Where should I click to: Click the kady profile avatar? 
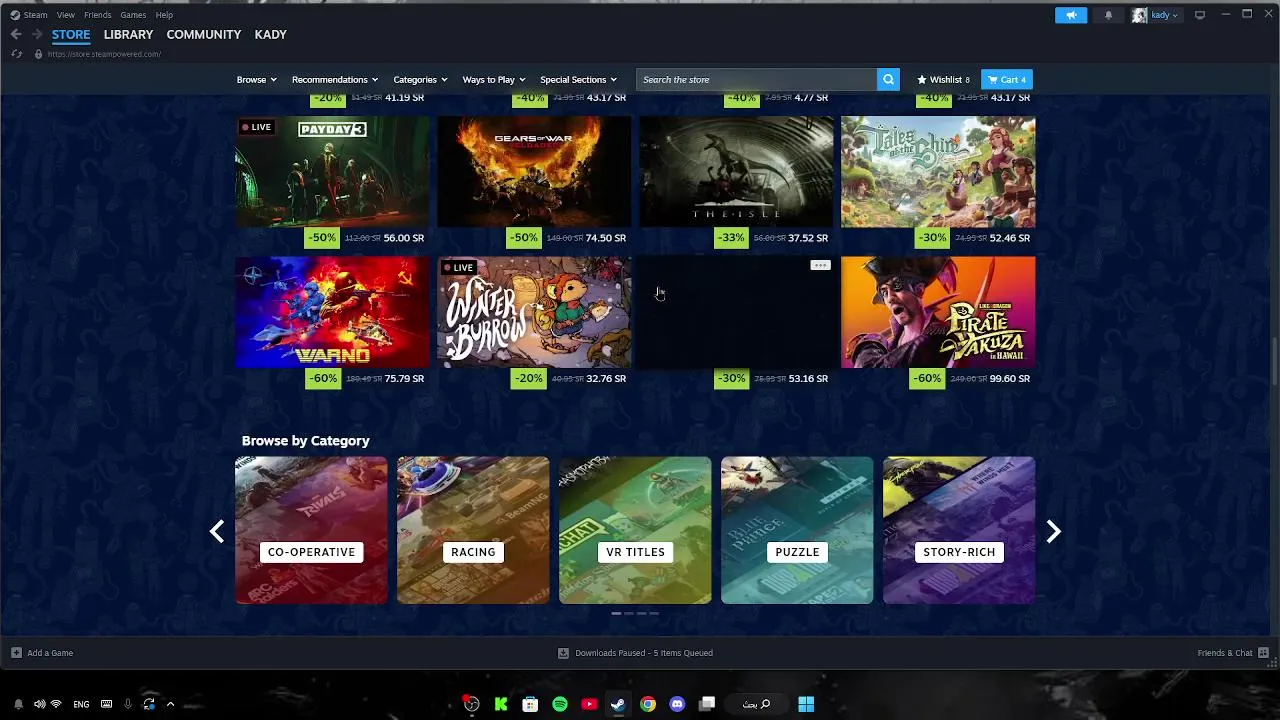pos(1139,15)
